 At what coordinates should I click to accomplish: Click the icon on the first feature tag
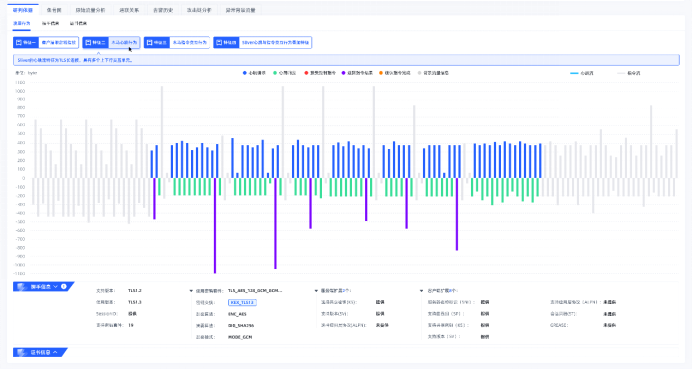(x=19, y=42)
